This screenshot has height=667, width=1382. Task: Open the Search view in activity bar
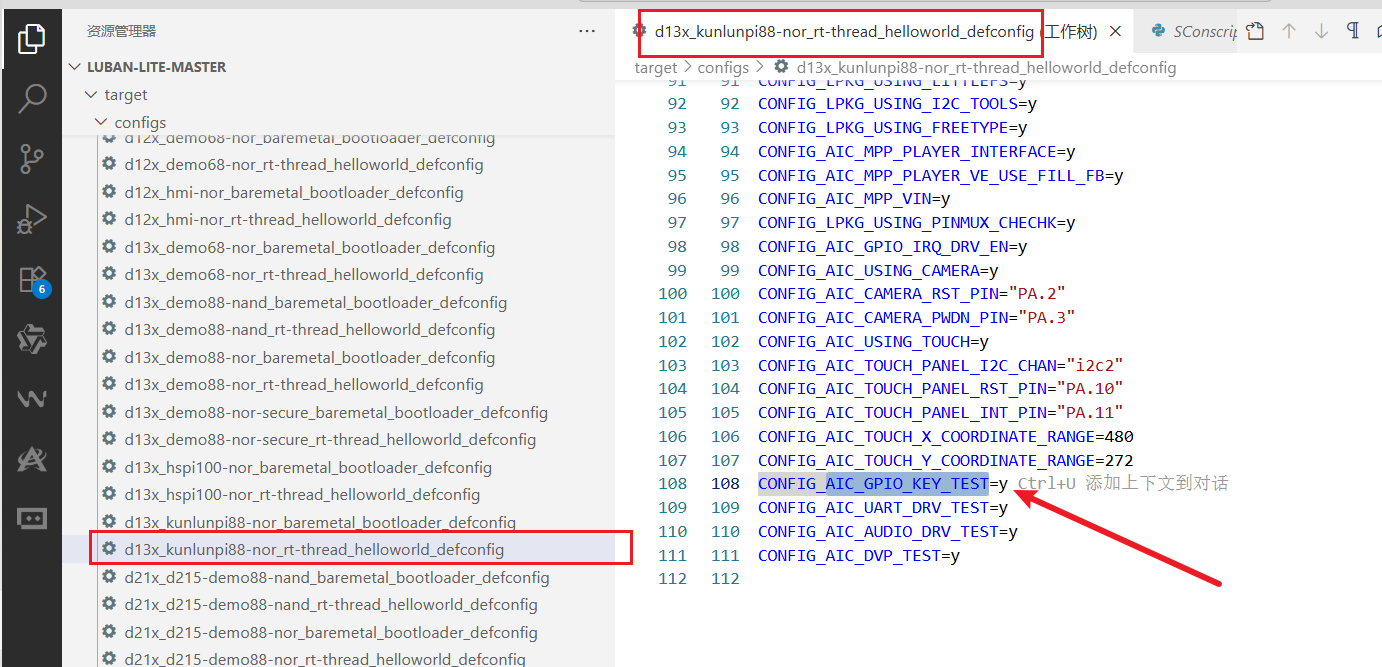tap(31, 99)
